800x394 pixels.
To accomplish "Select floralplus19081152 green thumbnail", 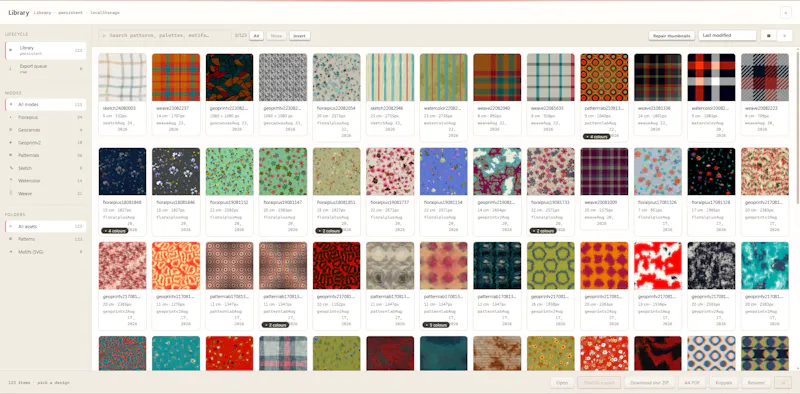I will 230,171.
